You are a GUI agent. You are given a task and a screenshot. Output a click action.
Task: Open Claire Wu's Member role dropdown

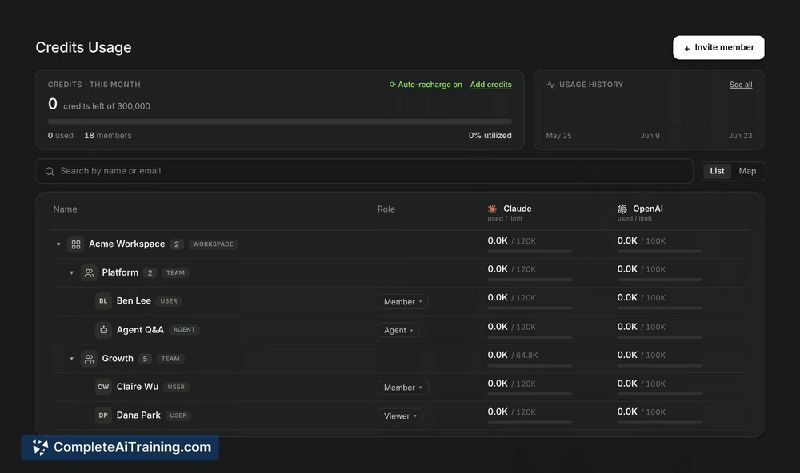pyautogui.click(x=403, y=387)
